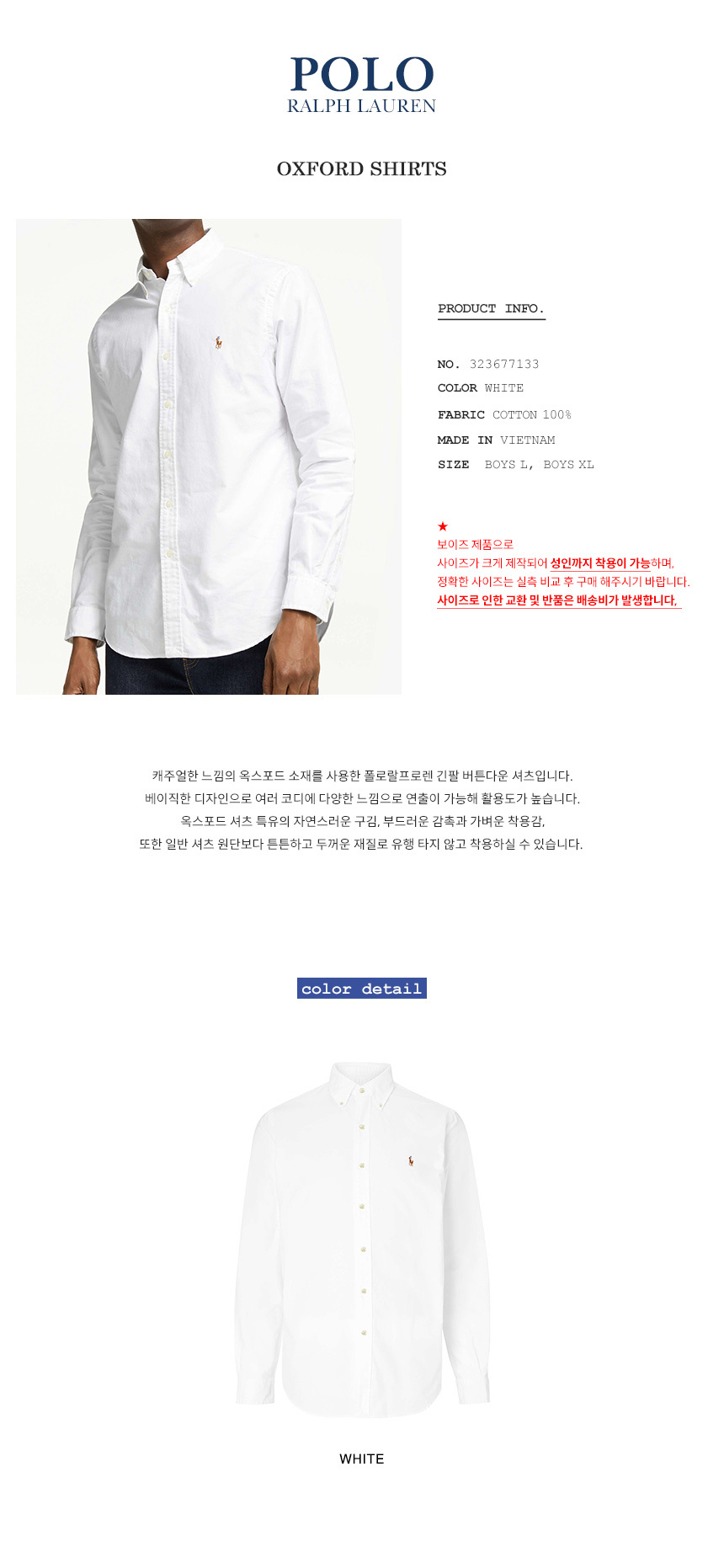Open the flat-lay white shirt image
Screen dimensions: 724x1568
362,1240
